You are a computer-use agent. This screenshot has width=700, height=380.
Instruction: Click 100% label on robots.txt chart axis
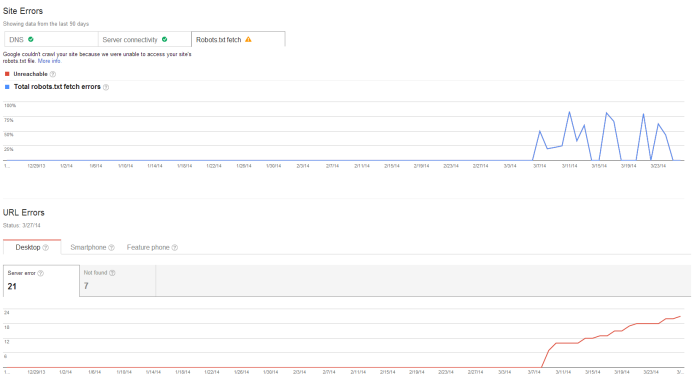[x=10, y=105]
